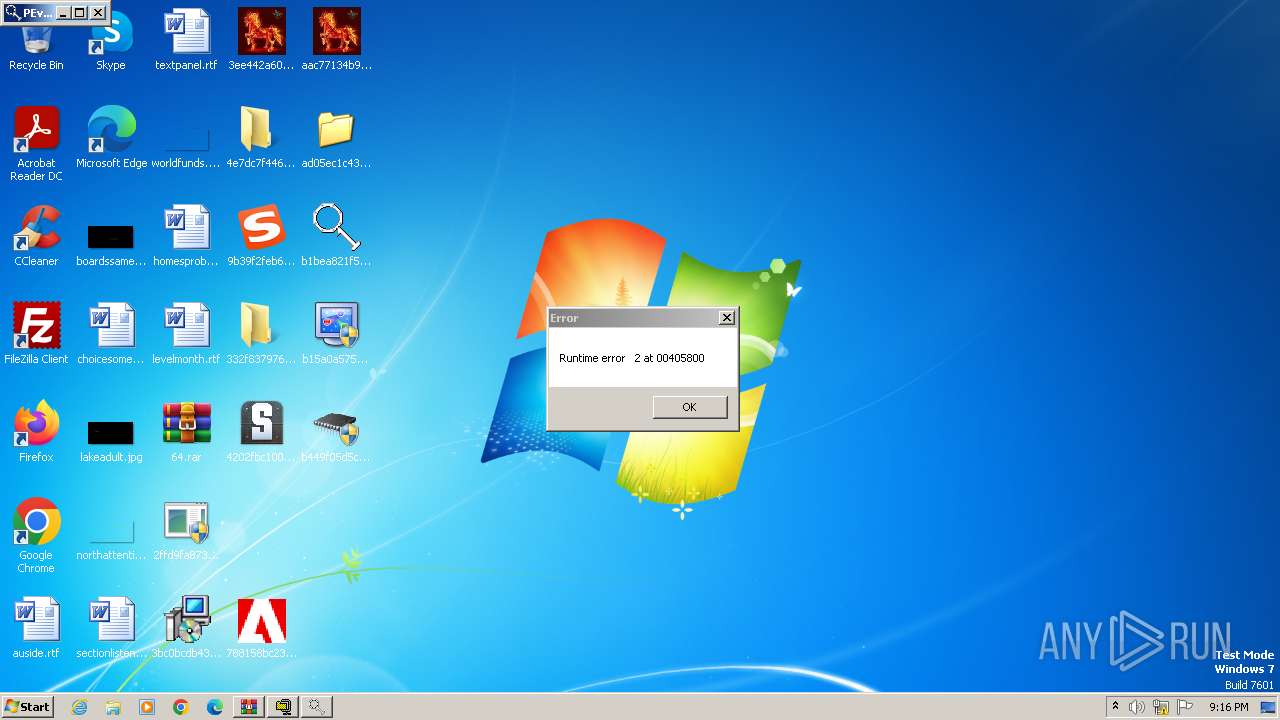Click the 9:16 PM clock
The height and width of the screenshot is (720, 1280).
coord(1228,707)
